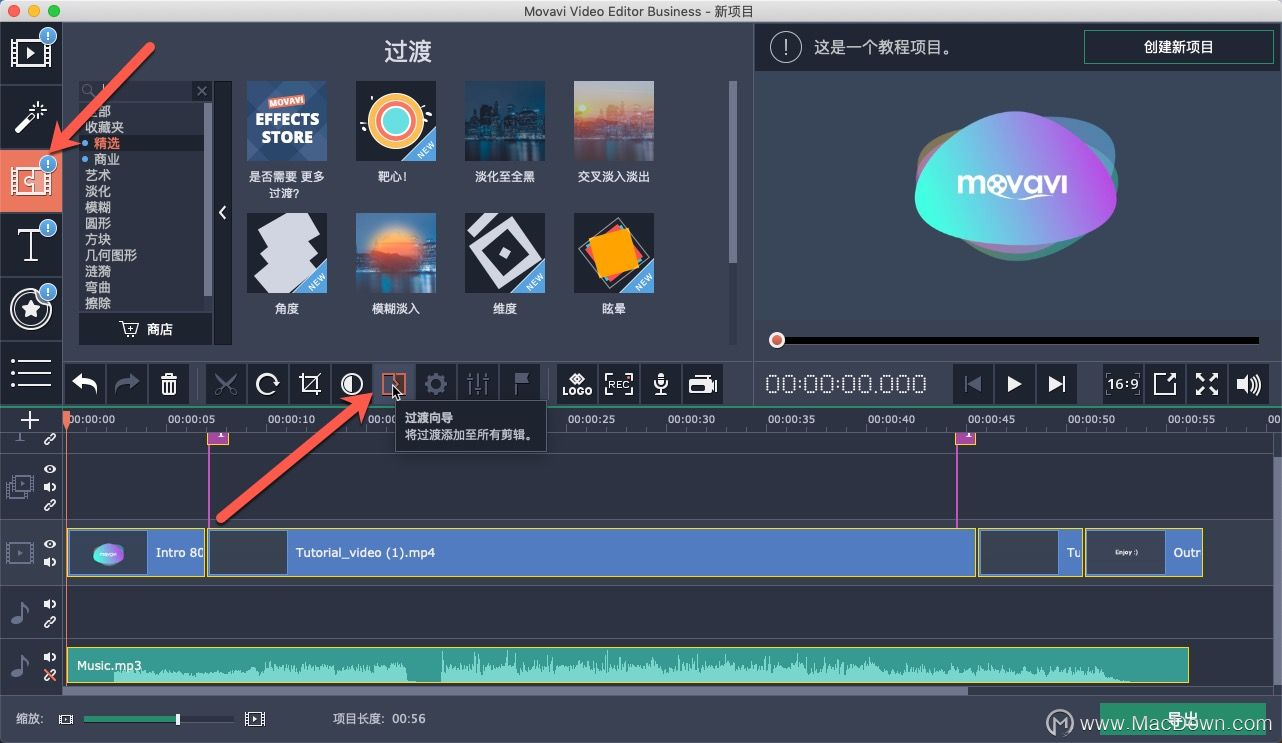Mute the linked audio track speaker
Viewport: 1282px width, 743px height.
coord(50,604)
